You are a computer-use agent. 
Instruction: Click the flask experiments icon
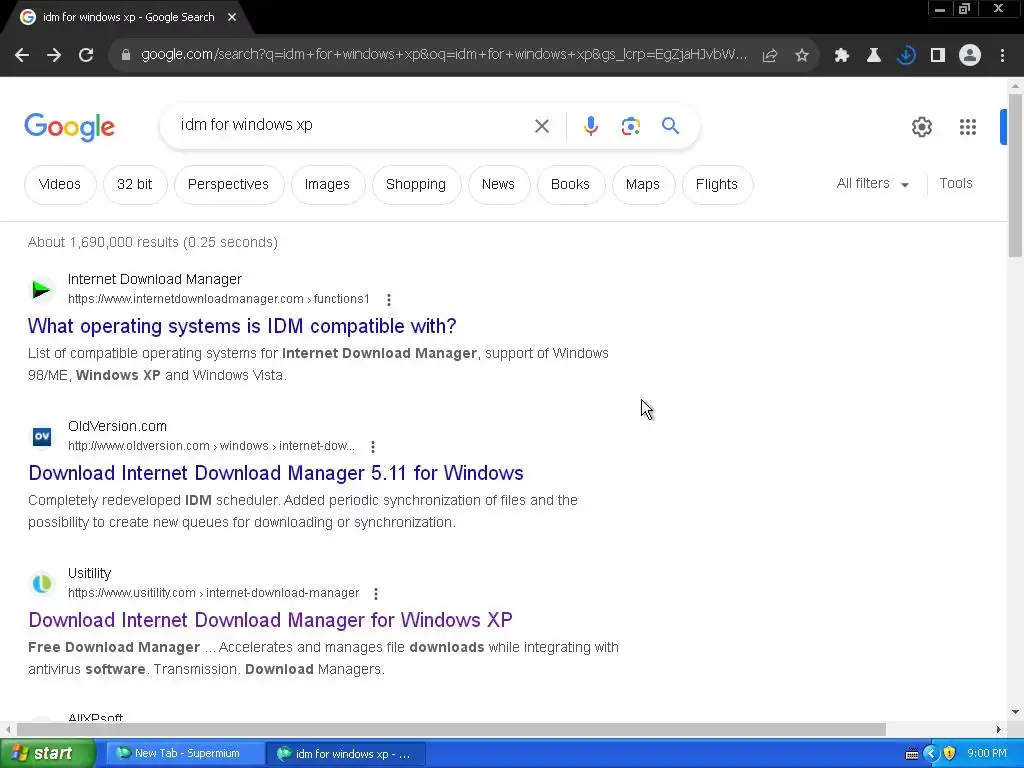coord(874,56)
